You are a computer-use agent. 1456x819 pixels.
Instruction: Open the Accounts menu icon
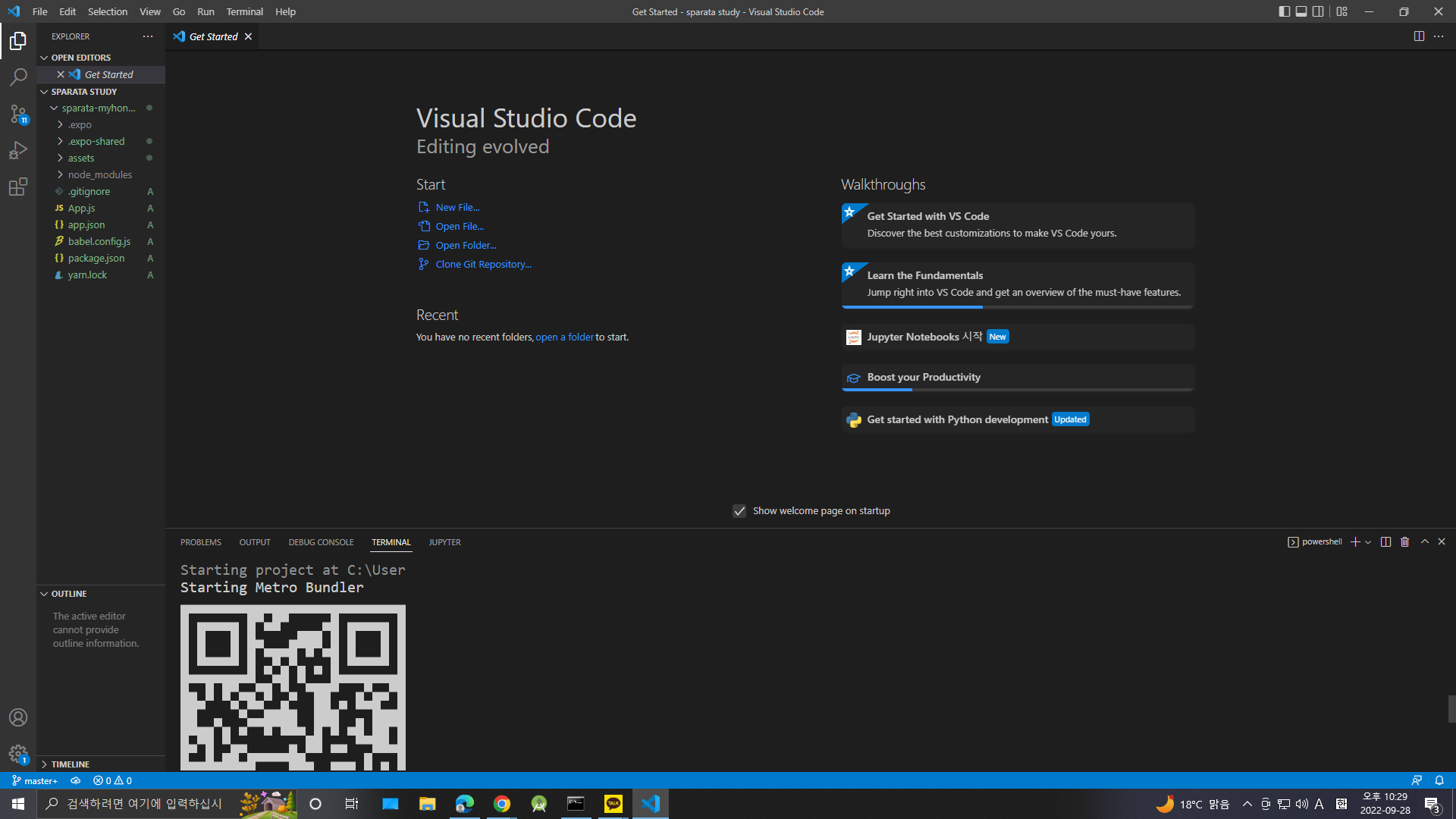pos(18,717)
